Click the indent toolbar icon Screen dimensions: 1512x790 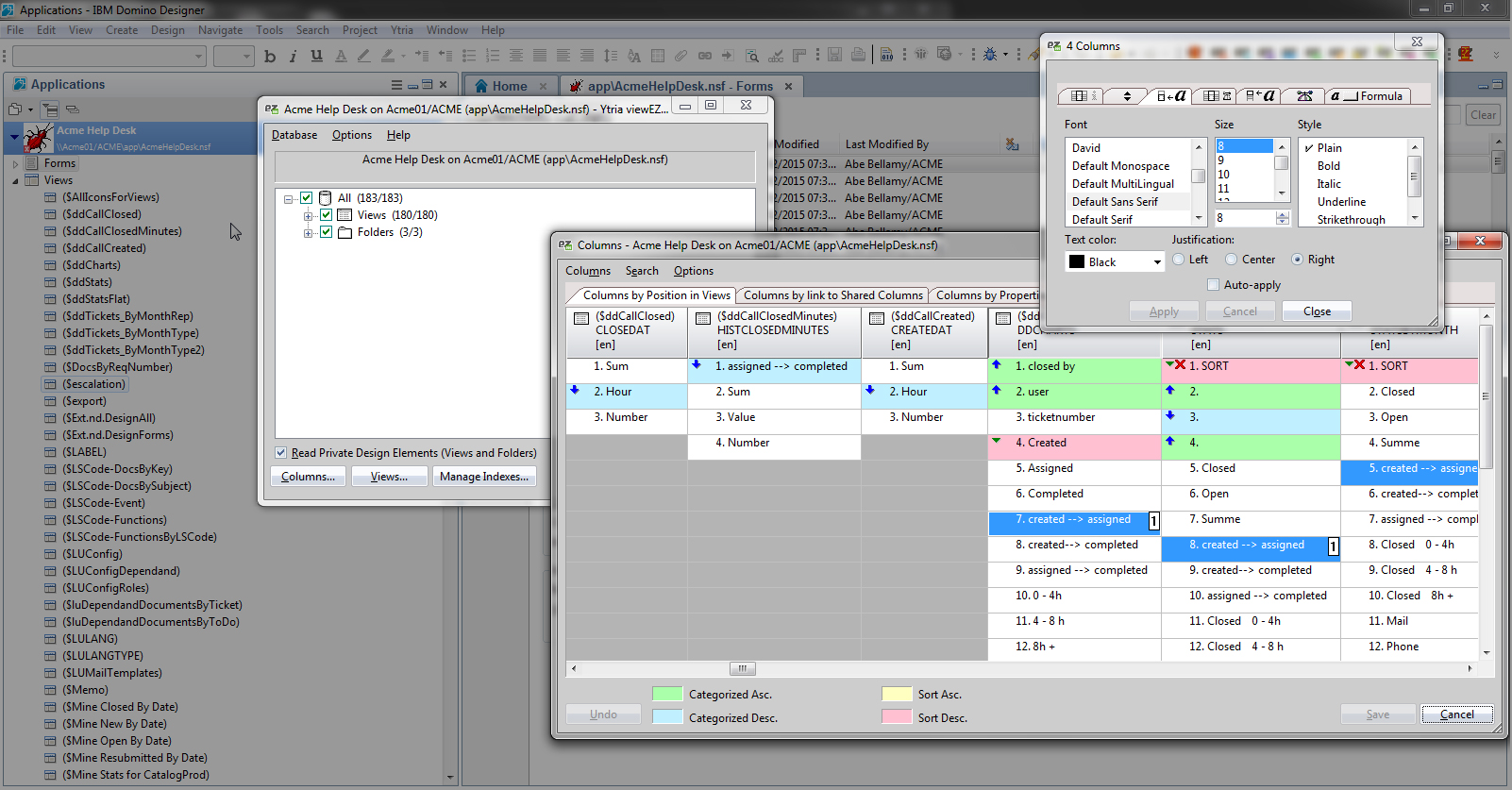click(422, 56)
